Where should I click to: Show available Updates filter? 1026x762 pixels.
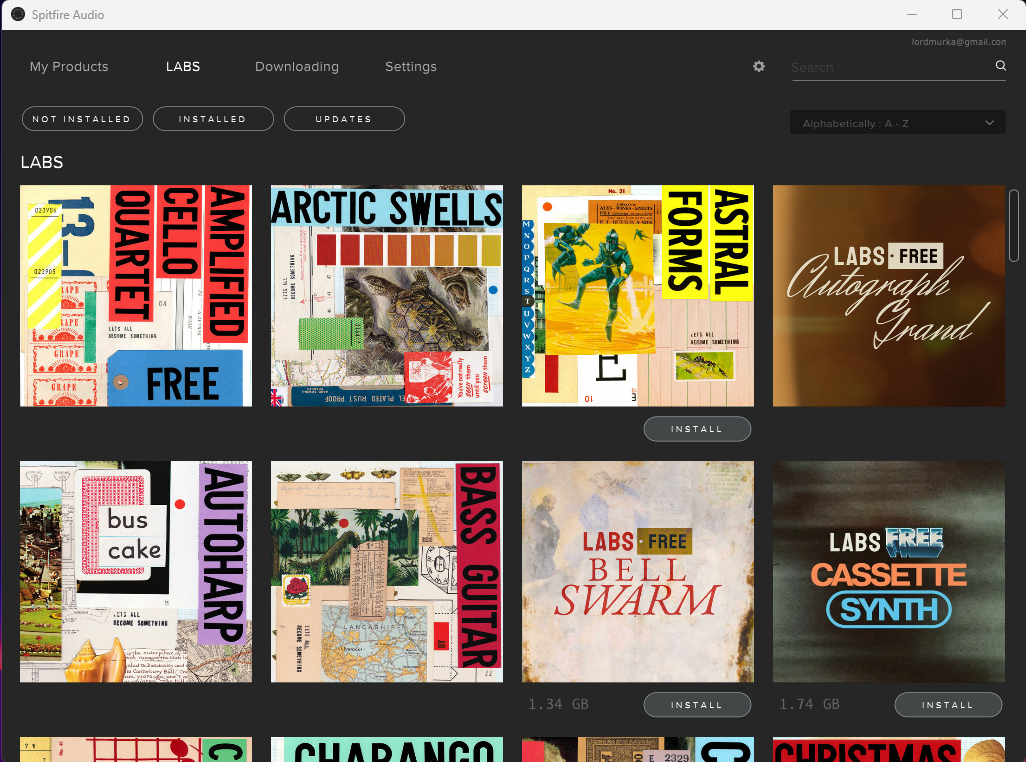pyautogui.click(x=344, y=118)
